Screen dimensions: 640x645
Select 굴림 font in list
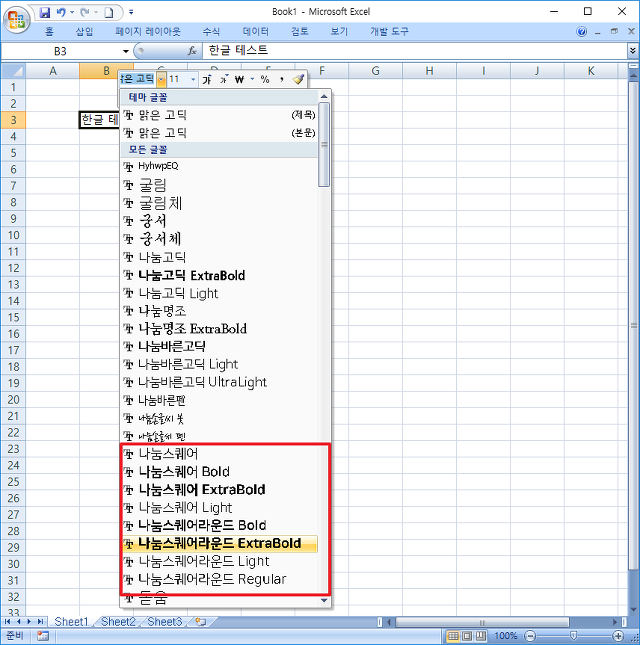coord(220,185)
